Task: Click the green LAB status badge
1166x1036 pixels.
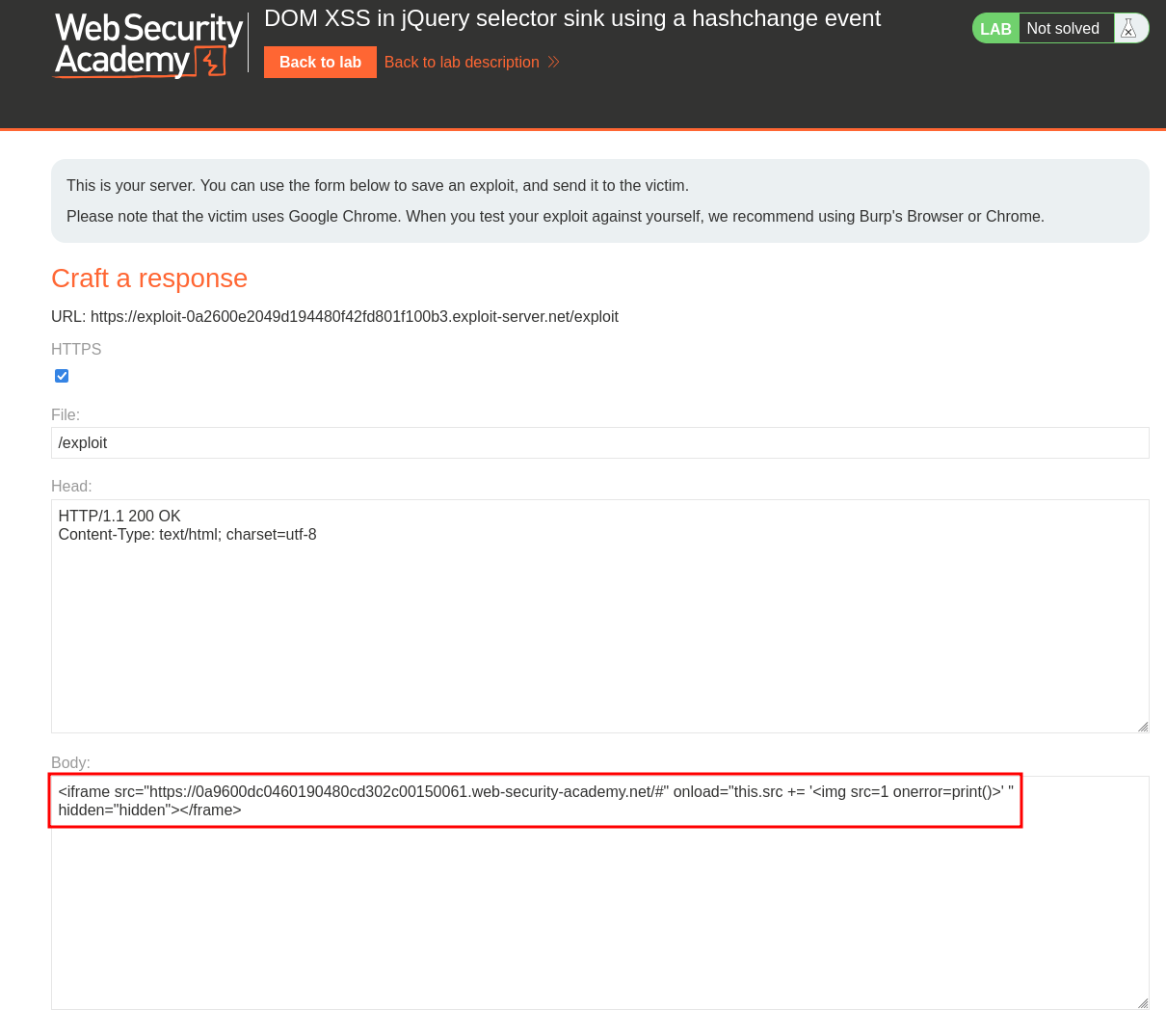Action: pos(995,29)
